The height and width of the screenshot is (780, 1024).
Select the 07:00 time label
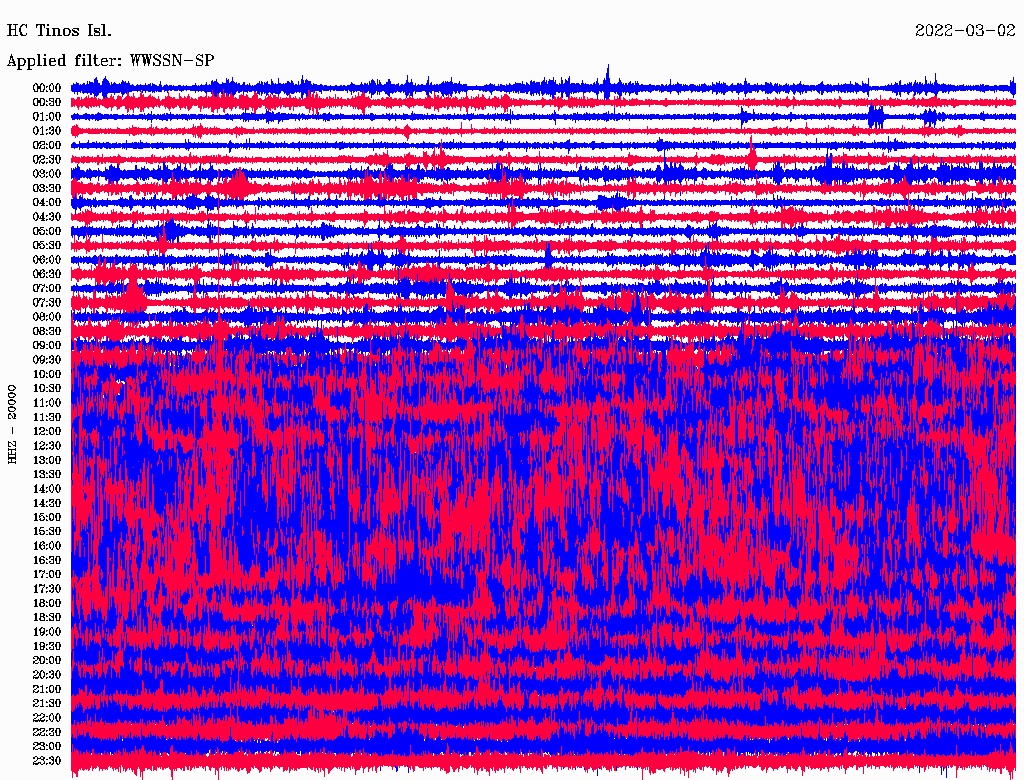pyautogui.click(x=47, y=288)
